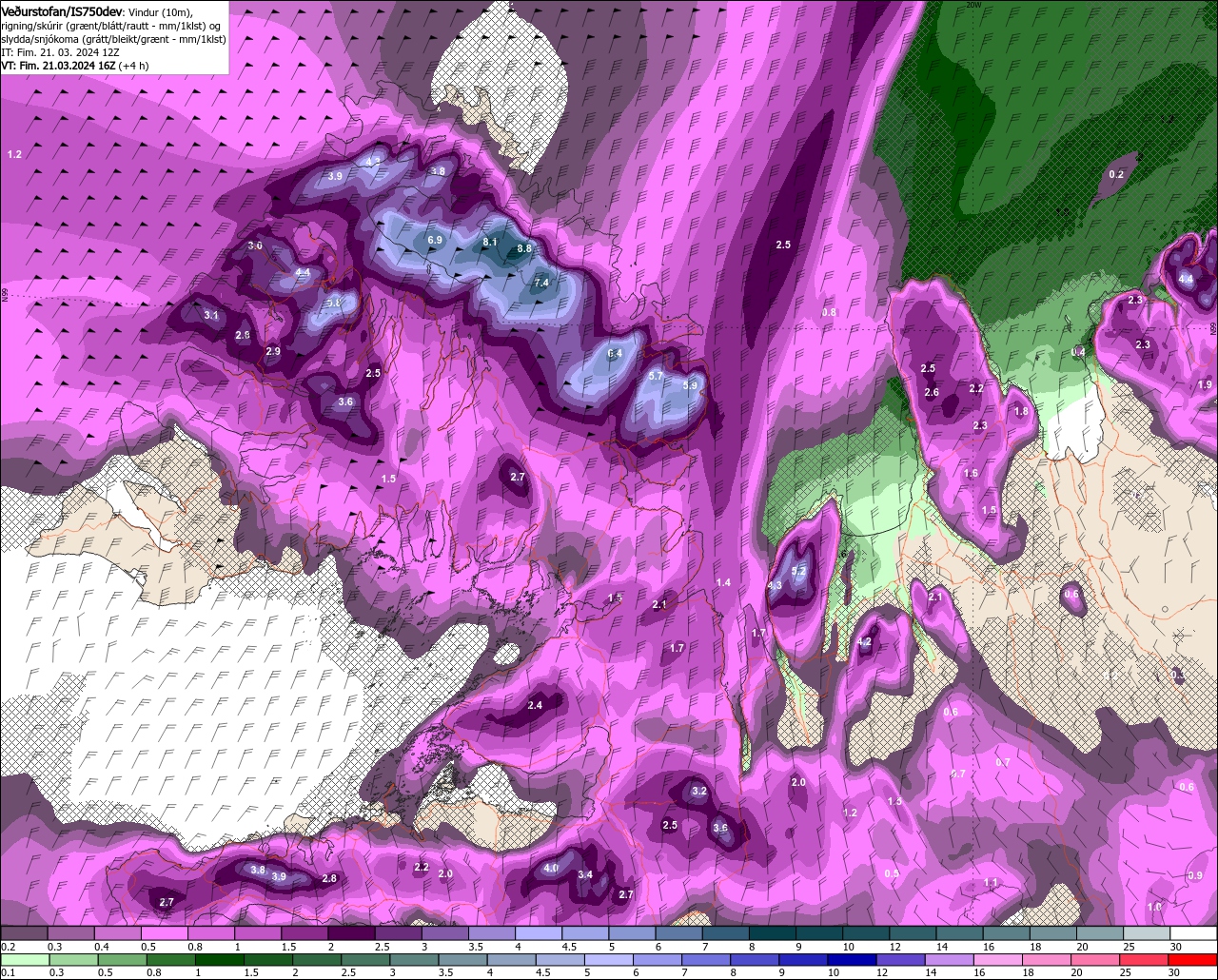Click the 4.2 value label on the map

(864, 642)
